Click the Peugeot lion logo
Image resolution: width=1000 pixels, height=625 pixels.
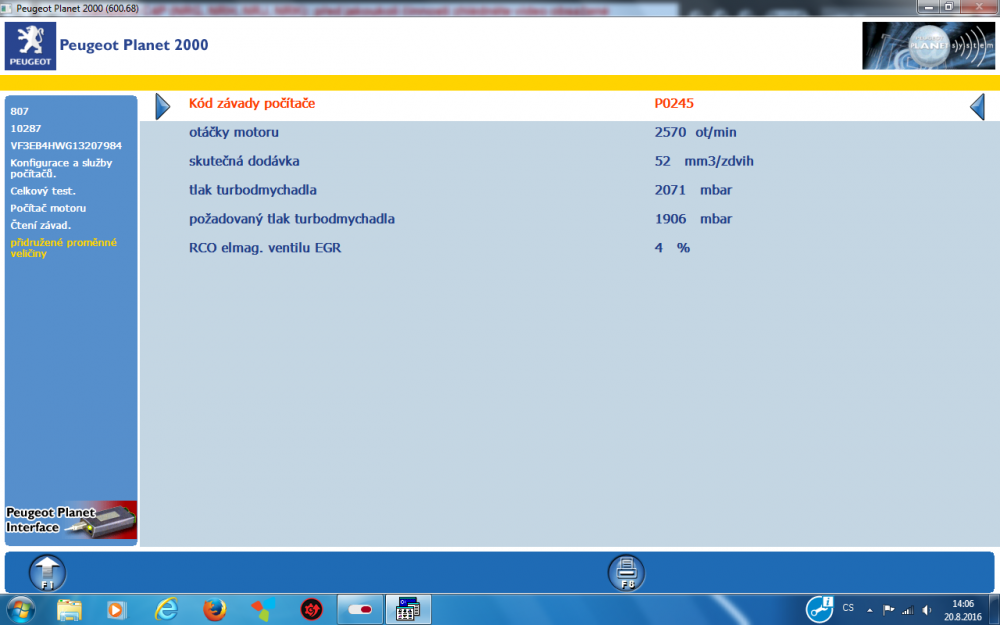coord(30,46)
